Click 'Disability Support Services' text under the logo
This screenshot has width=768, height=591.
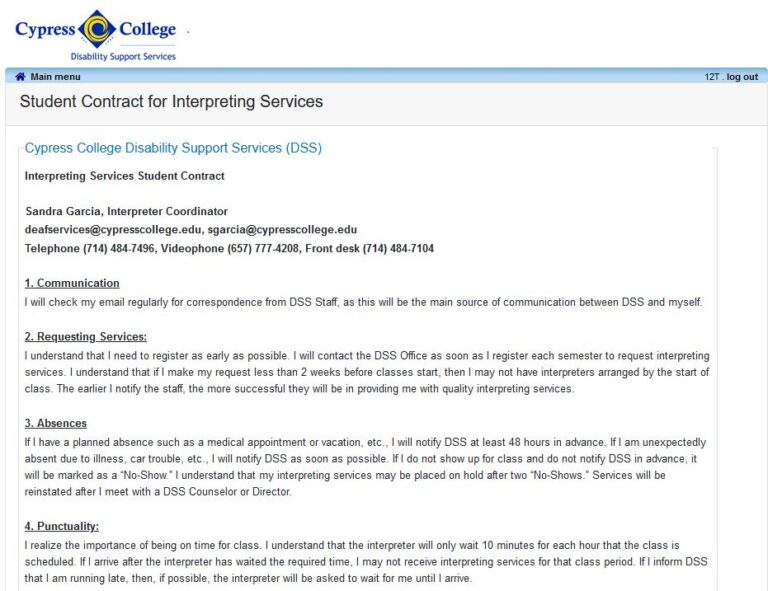[x=122, y=57]
